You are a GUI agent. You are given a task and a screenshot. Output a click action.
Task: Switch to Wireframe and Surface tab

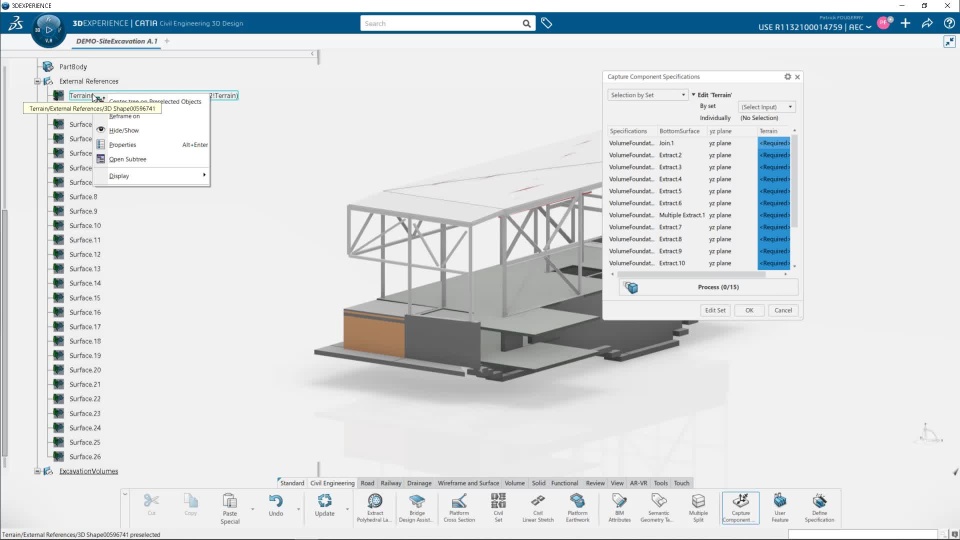pos(468,483)
